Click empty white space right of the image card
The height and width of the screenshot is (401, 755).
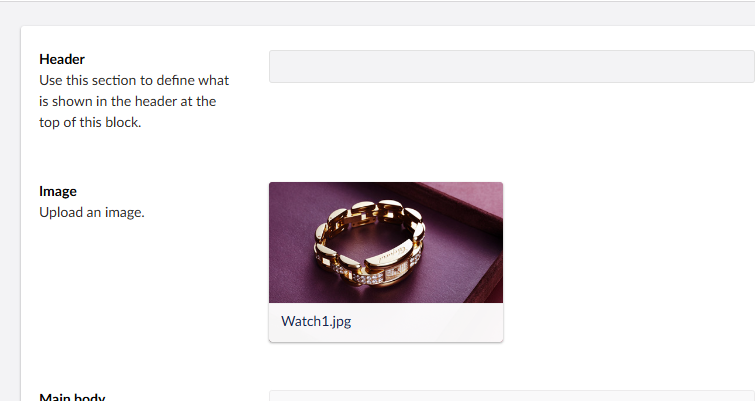pyautogui.click(x=626, y=260)
